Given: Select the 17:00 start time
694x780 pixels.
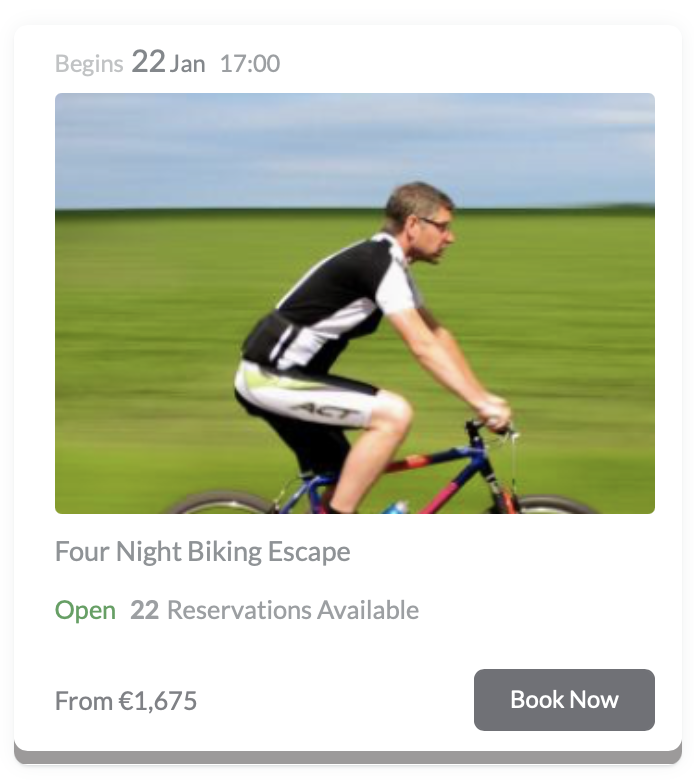Looking at the screenshot, I should coord(250,64).
